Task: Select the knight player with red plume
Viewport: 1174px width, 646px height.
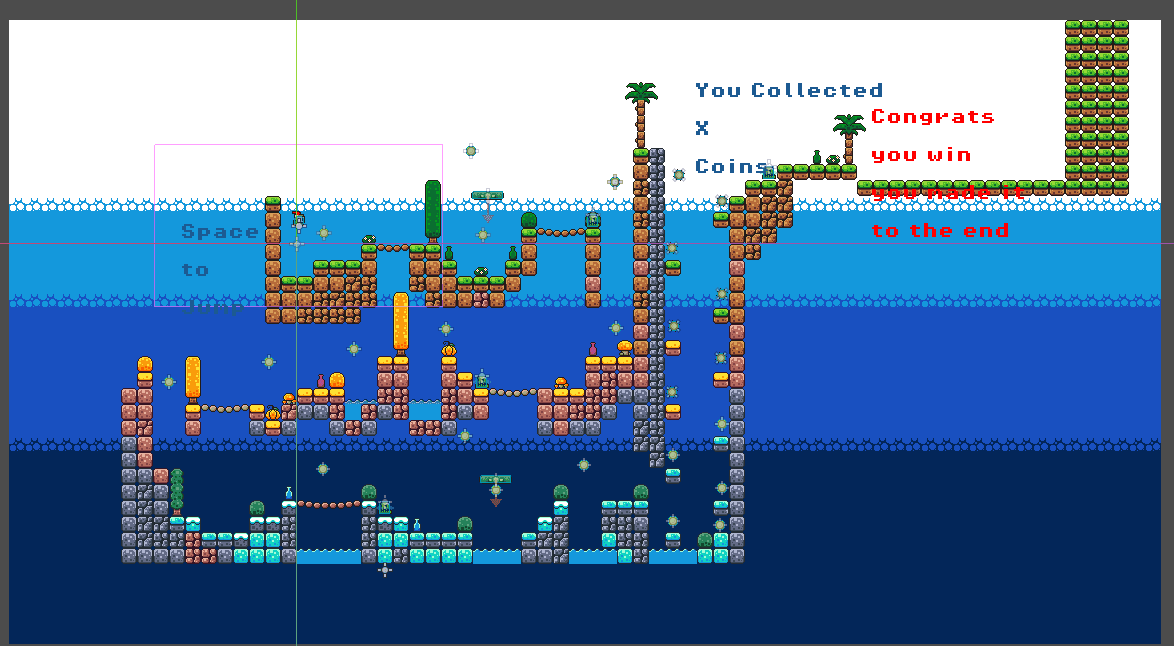Action: click(299, 220)
